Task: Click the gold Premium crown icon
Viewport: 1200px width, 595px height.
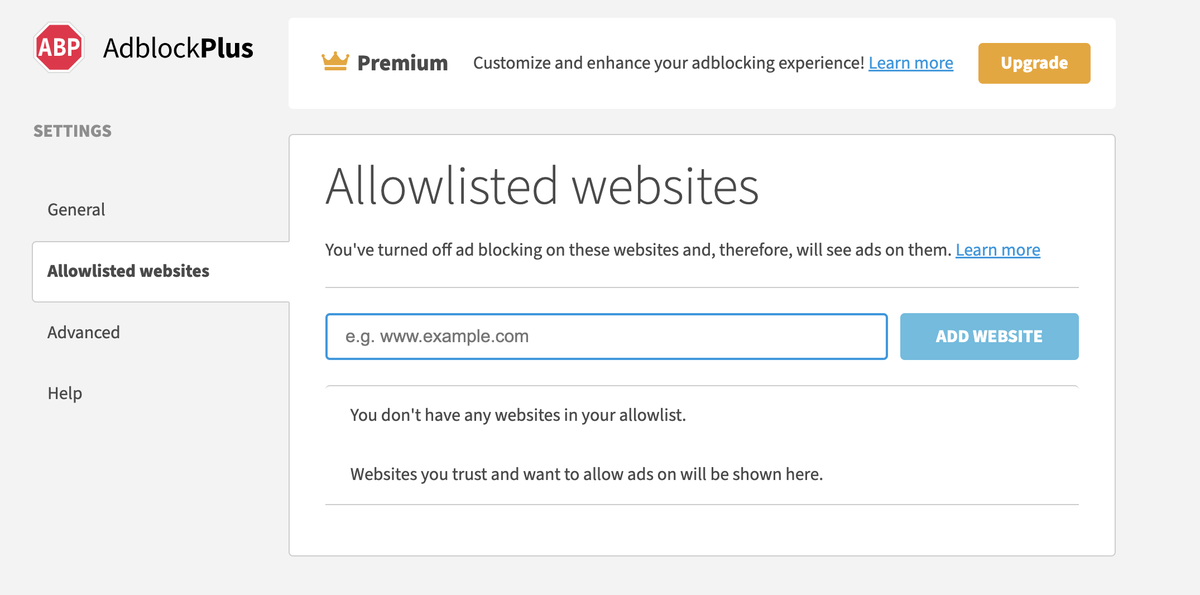Action: click(334, 62)
